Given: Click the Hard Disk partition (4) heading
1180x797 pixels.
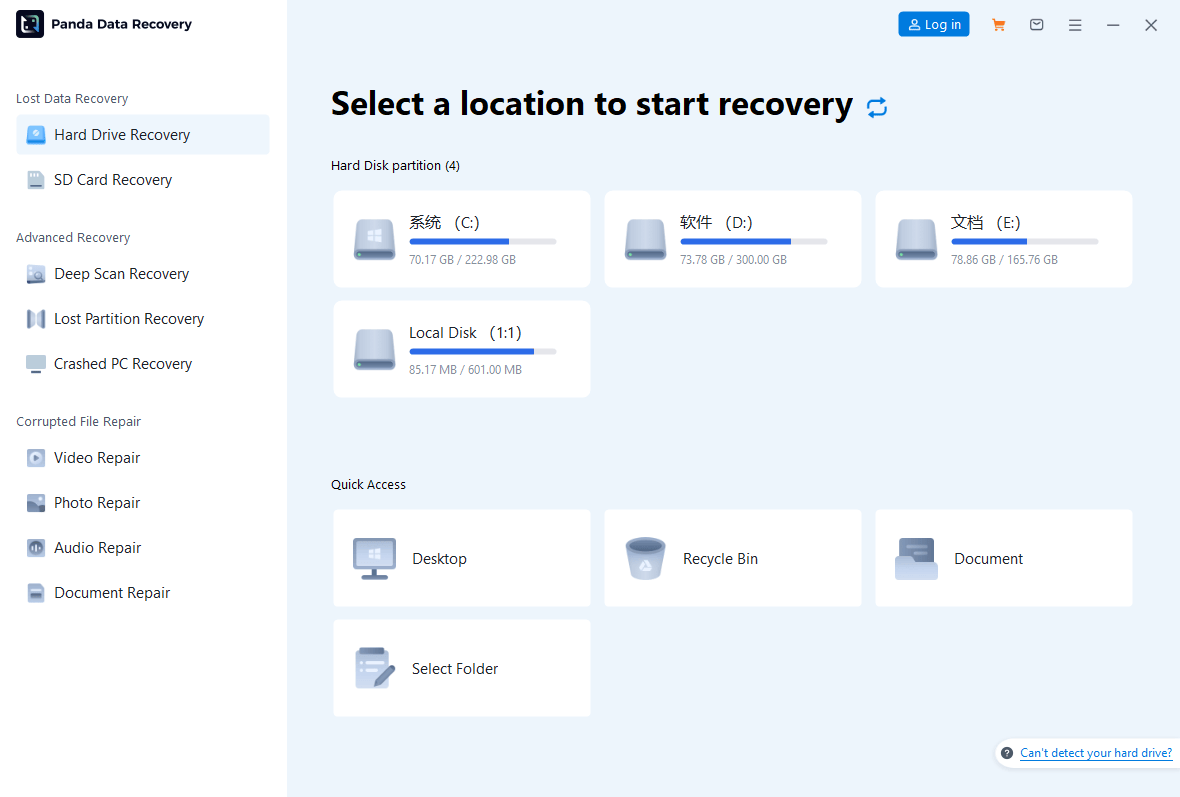Looking at the screenshot, I should coord(395,166).
